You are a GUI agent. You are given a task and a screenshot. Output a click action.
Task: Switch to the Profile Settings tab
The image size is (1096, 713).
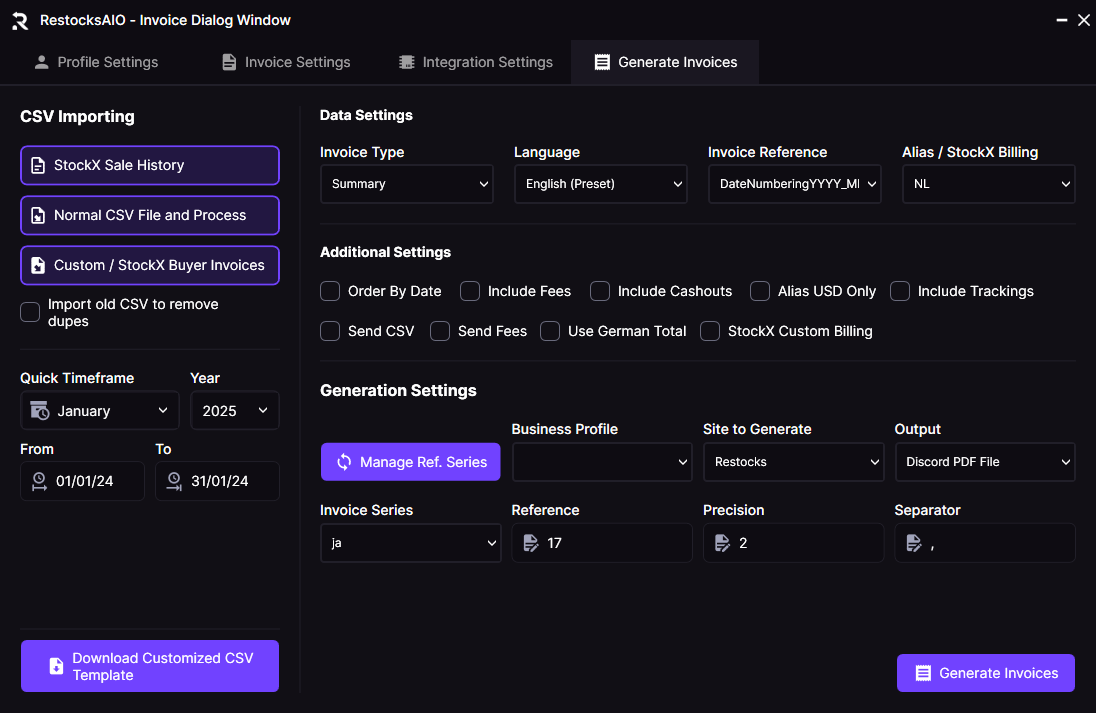click(x=96, y=62)
